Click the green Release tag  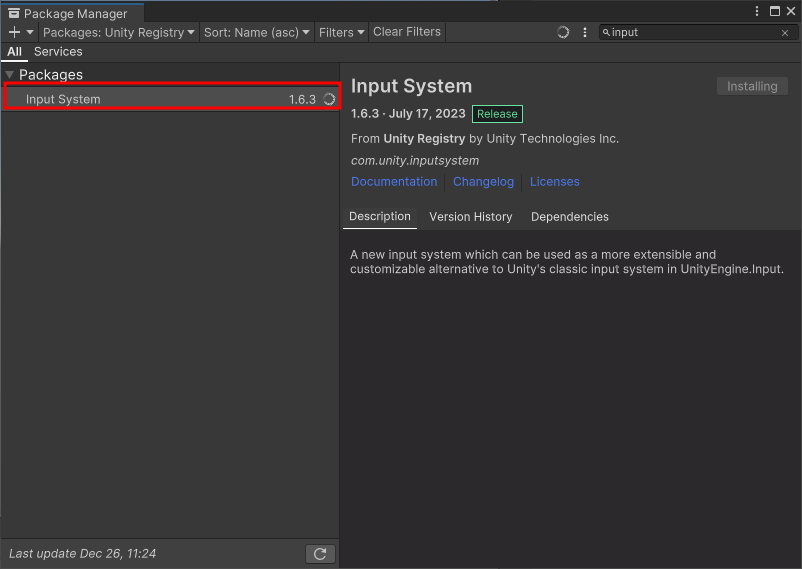[497, 114]
